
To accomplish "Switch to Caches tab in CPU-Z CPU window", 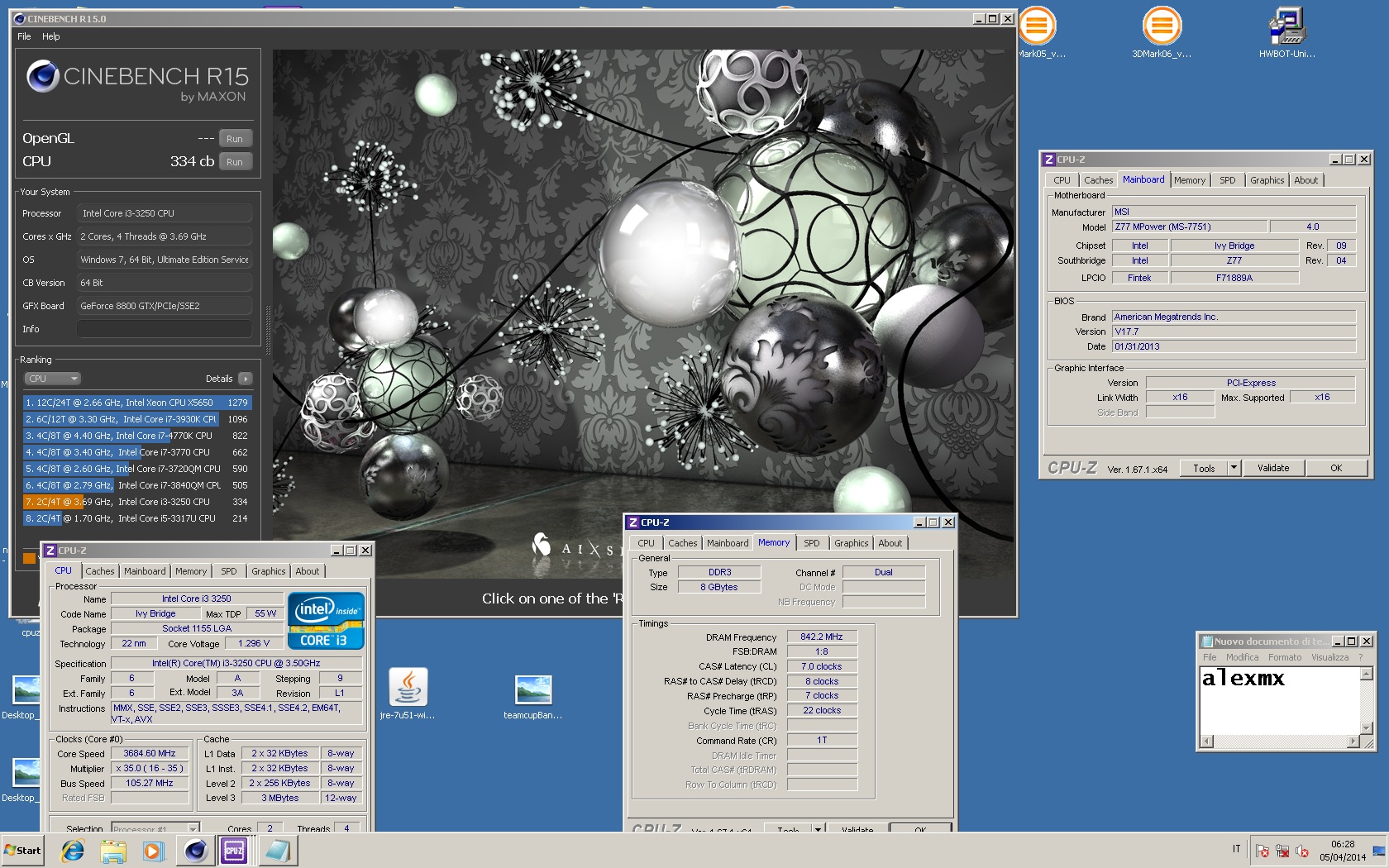I will (x=100, y=571).
